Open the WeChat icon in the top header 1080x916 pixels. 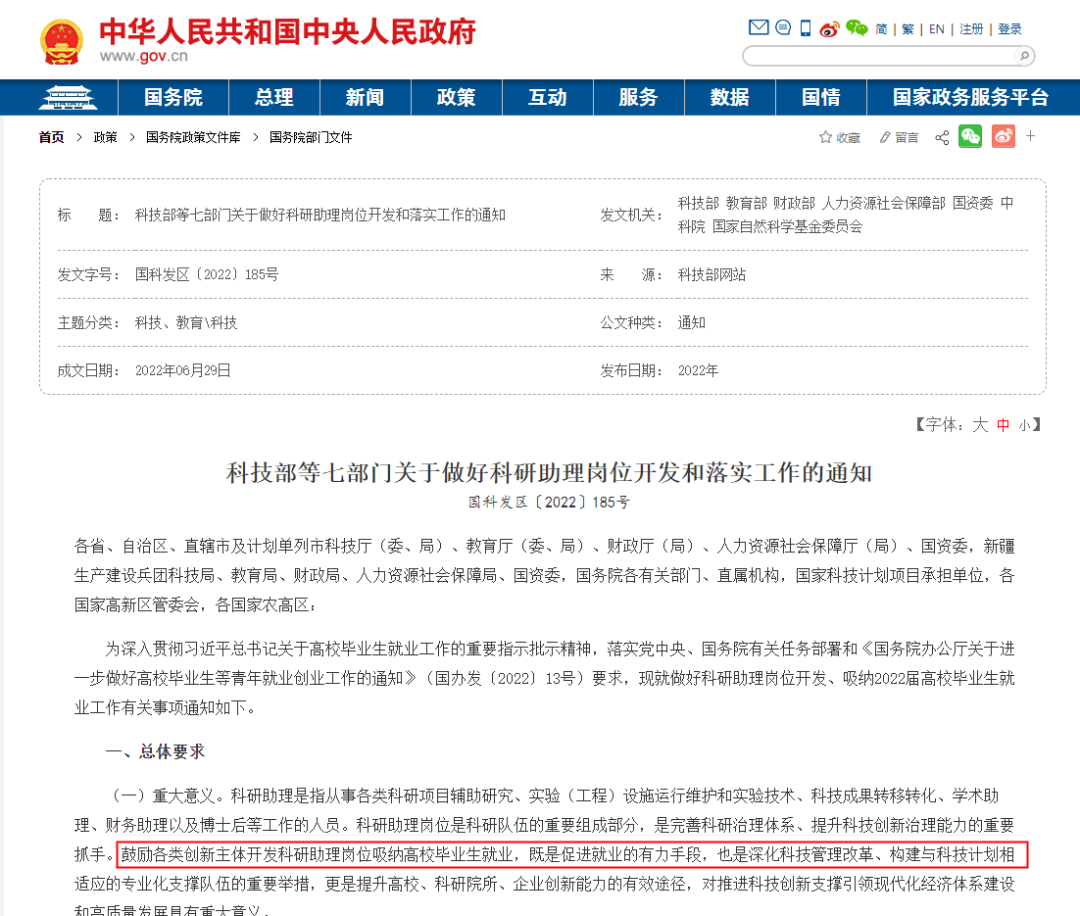coord(856,29)
